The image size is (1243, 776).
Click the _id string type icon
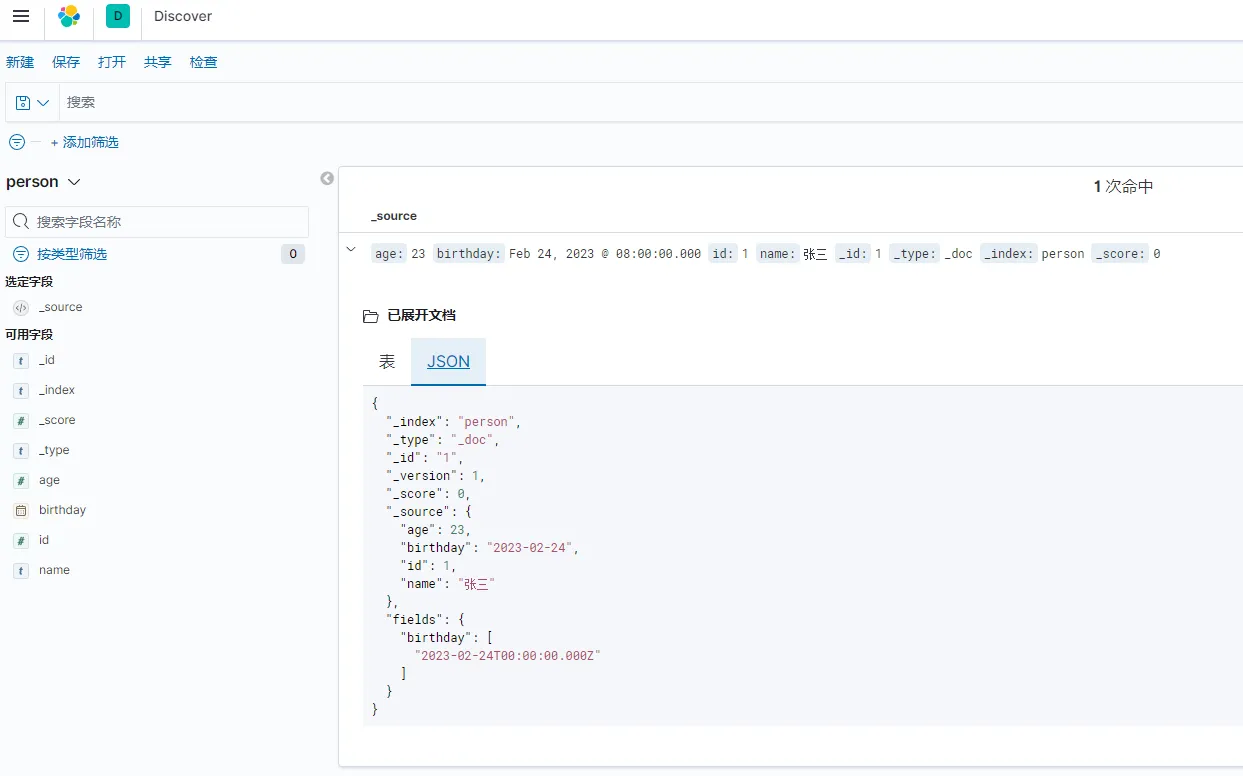(21, 360)
